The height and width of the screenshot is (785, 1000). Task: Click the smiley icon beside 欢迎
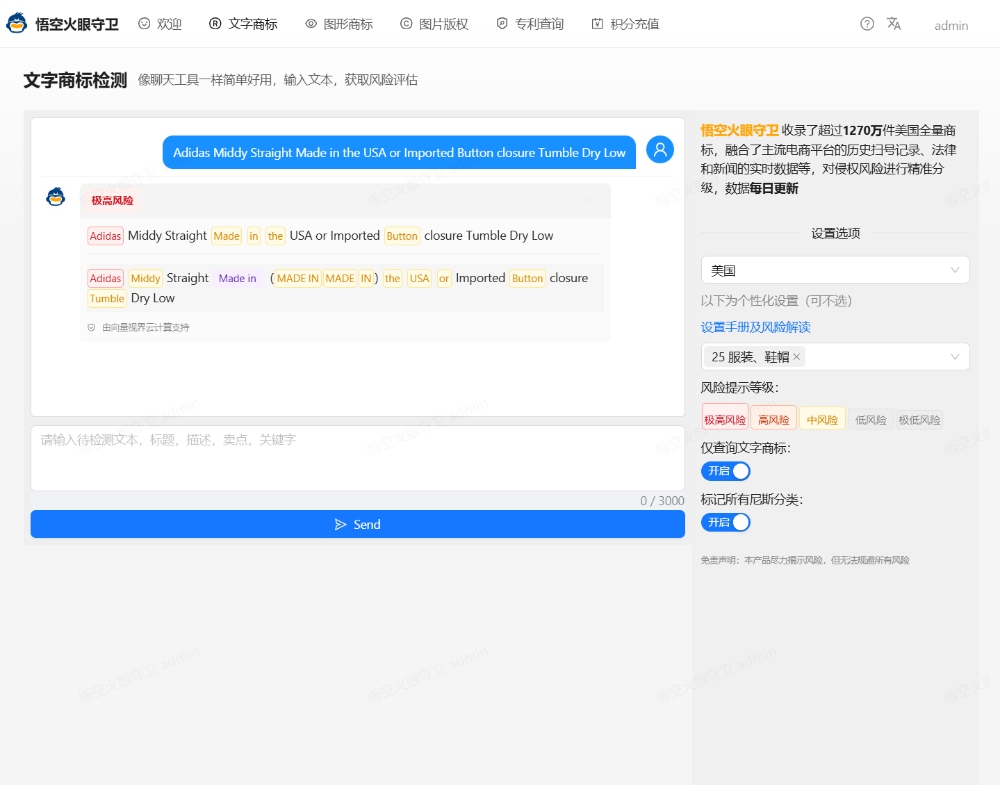(144, 24)
